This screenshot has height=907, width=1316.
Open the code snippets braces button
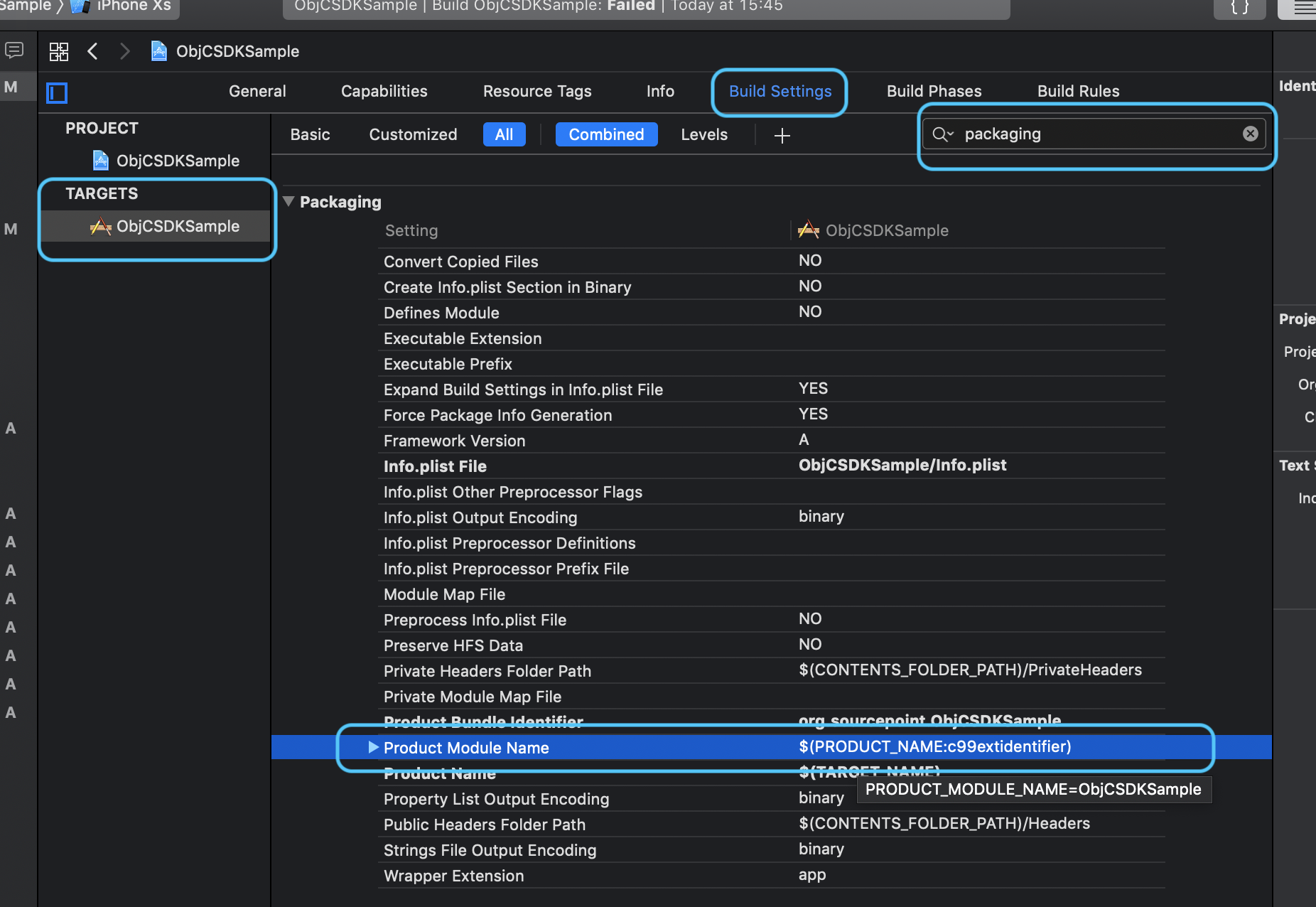click(x=1240, y=7)
